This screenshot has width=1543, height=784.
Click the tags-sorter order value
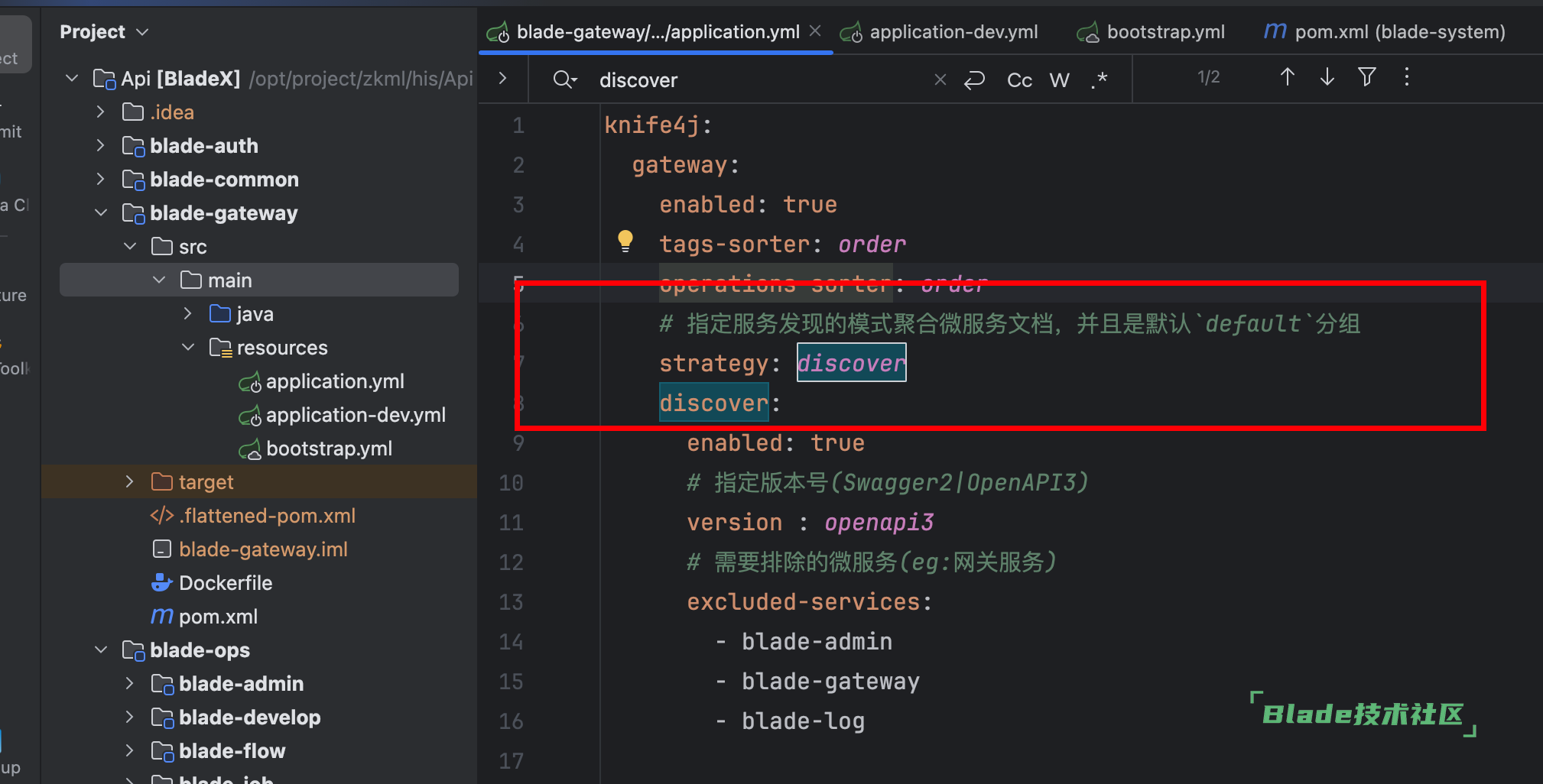click(872, 244)
